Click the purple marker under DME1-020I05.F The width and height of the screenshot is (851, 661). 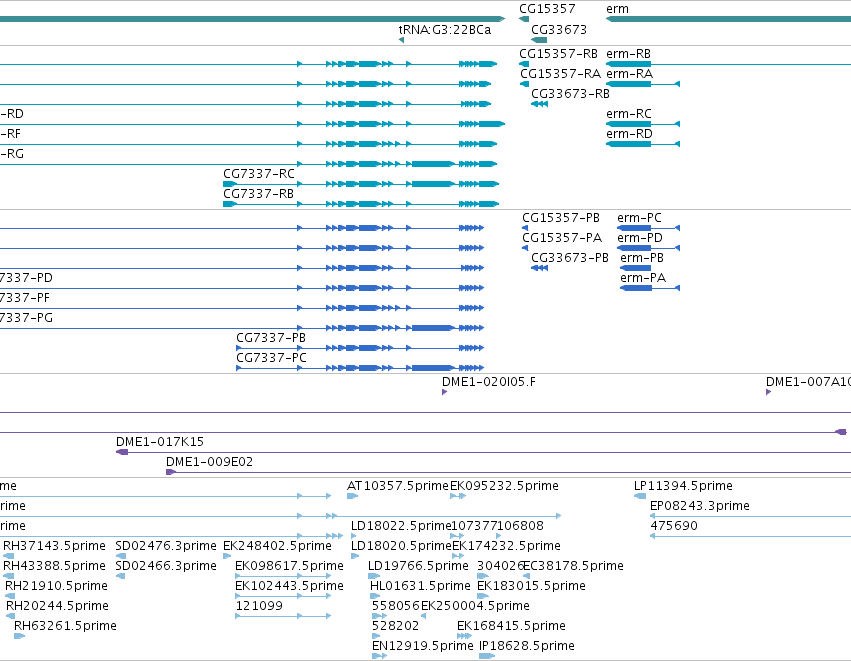point(444,392)
